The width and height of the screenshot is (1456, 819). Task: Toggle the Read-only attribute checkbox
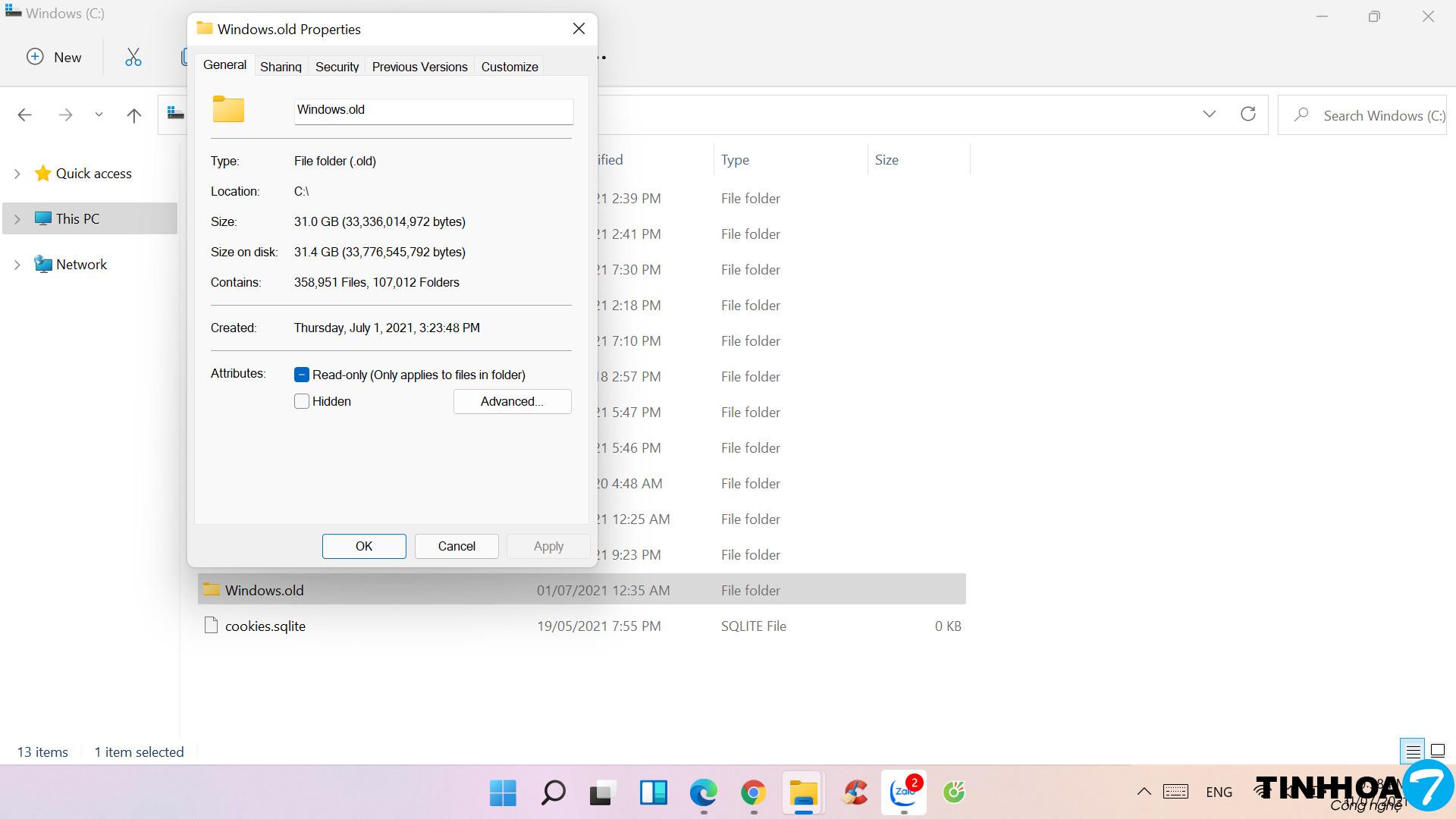click(302, 375)
